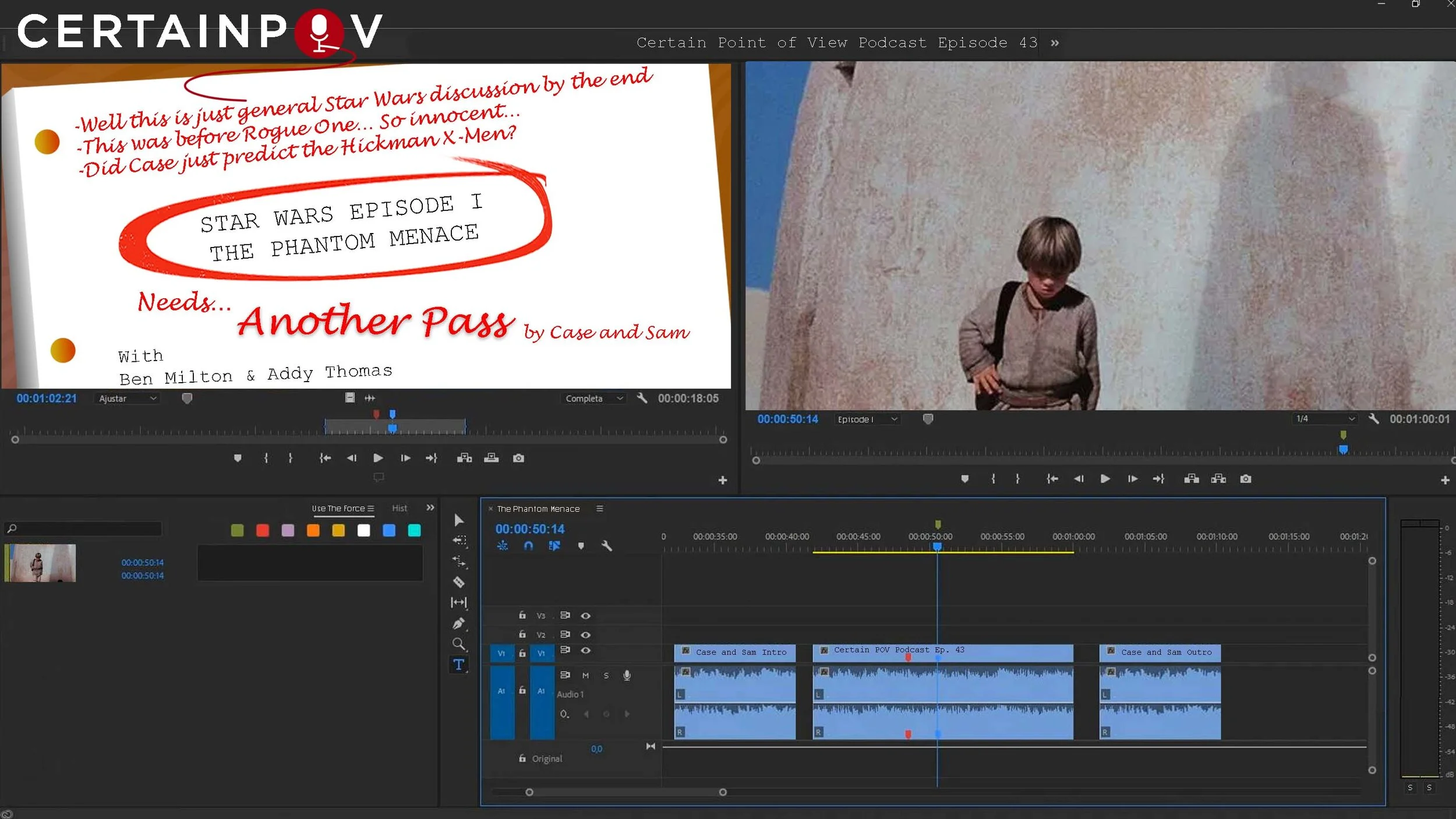Screen dimensions: 1456x819
Task: Open source monitor settings wrench
Action: click(x=642, y=398)
